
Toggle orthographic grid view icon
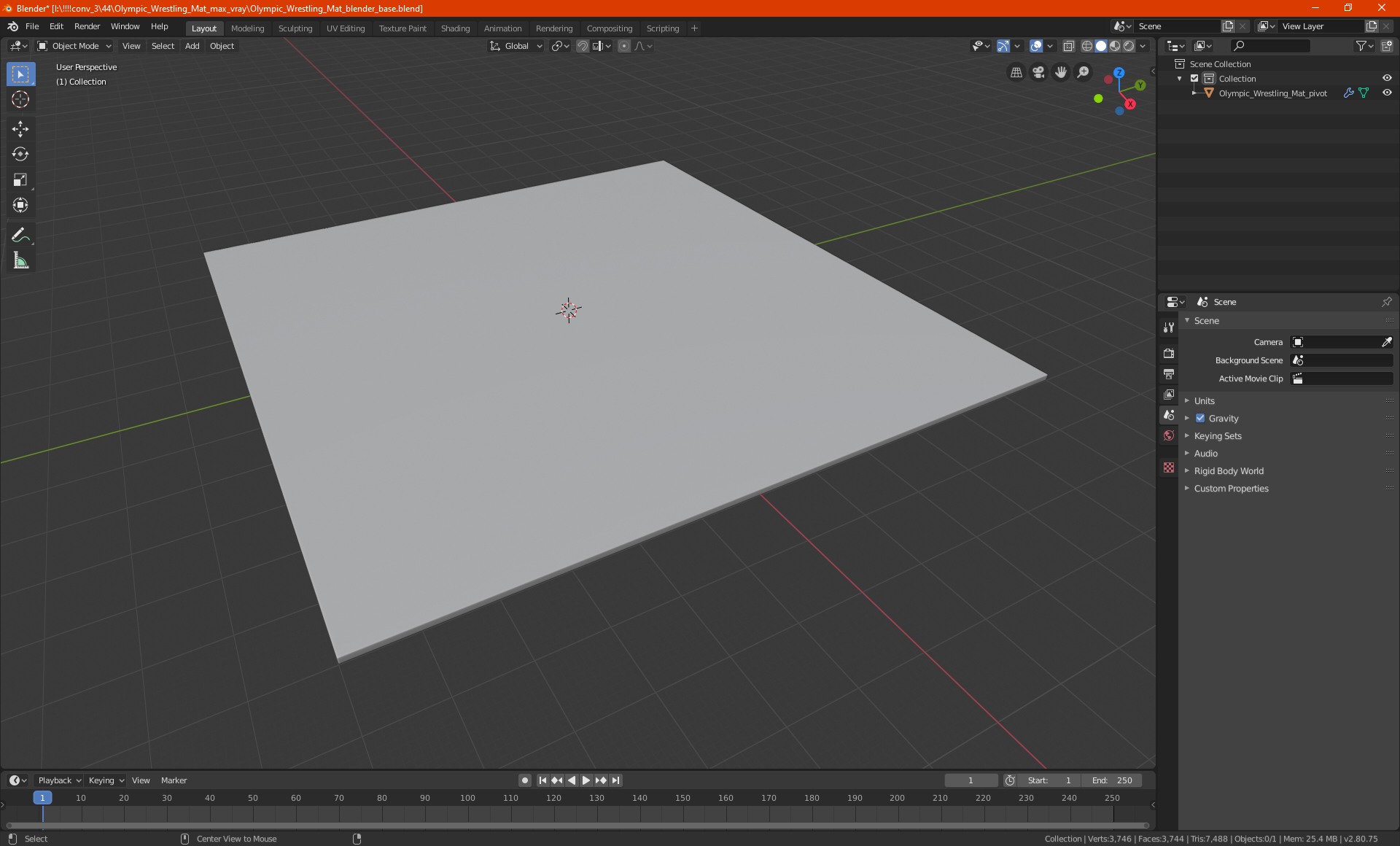tap(1016, 72)
